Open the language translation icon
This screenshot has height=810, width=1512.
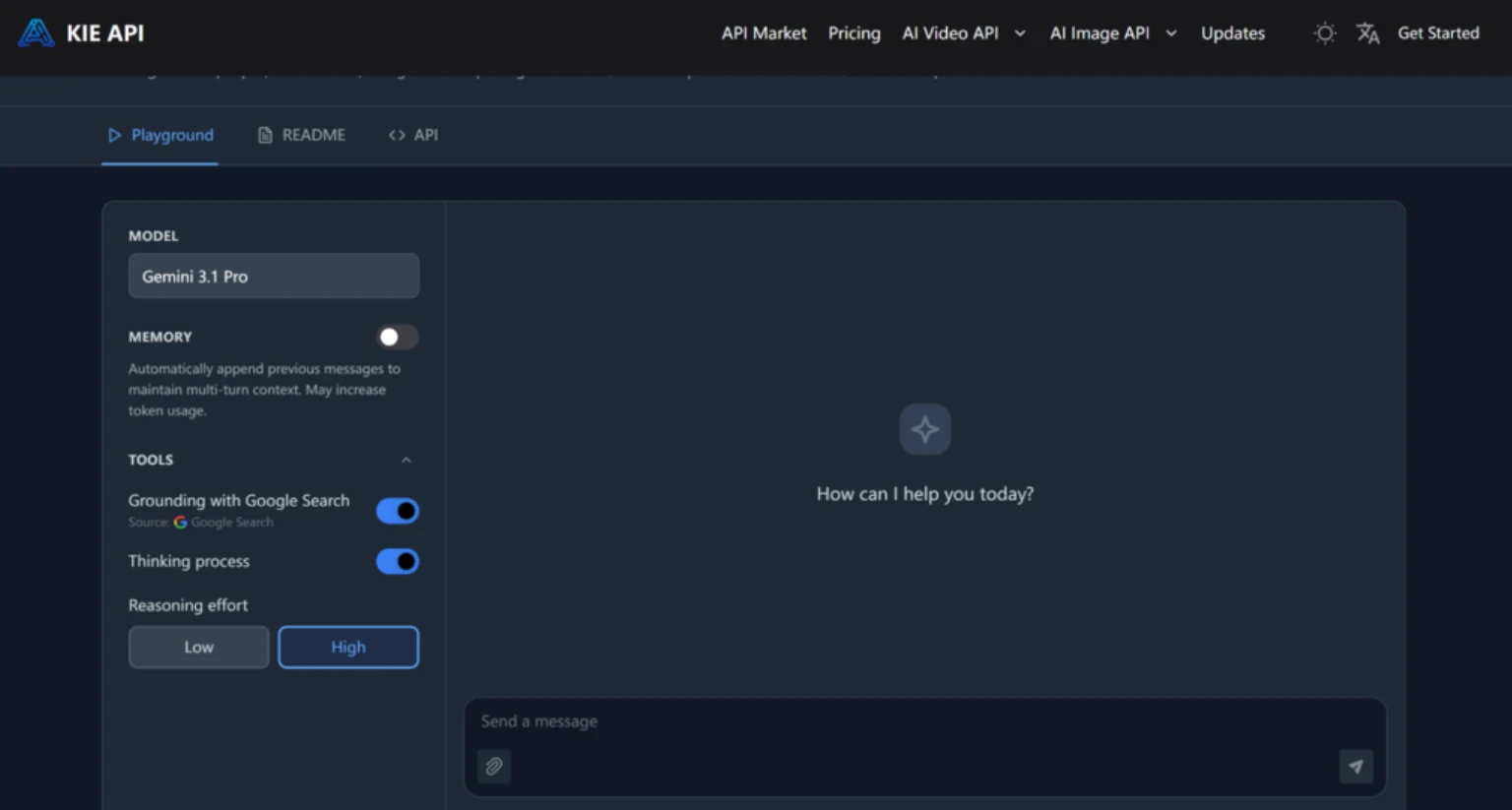pos(1367,33)
